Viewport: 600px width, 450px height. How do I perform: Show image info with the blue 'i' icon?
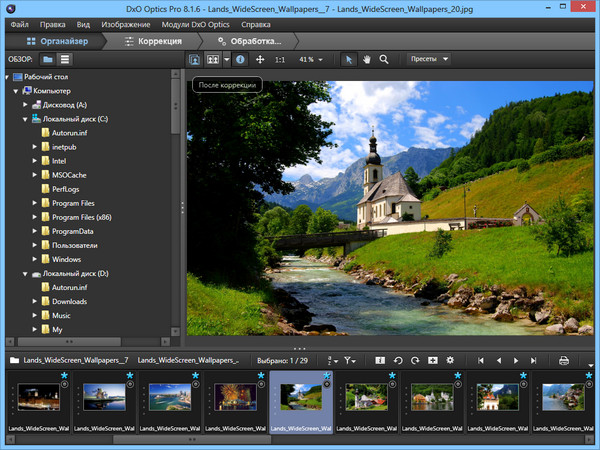click(x=240, y=59)
